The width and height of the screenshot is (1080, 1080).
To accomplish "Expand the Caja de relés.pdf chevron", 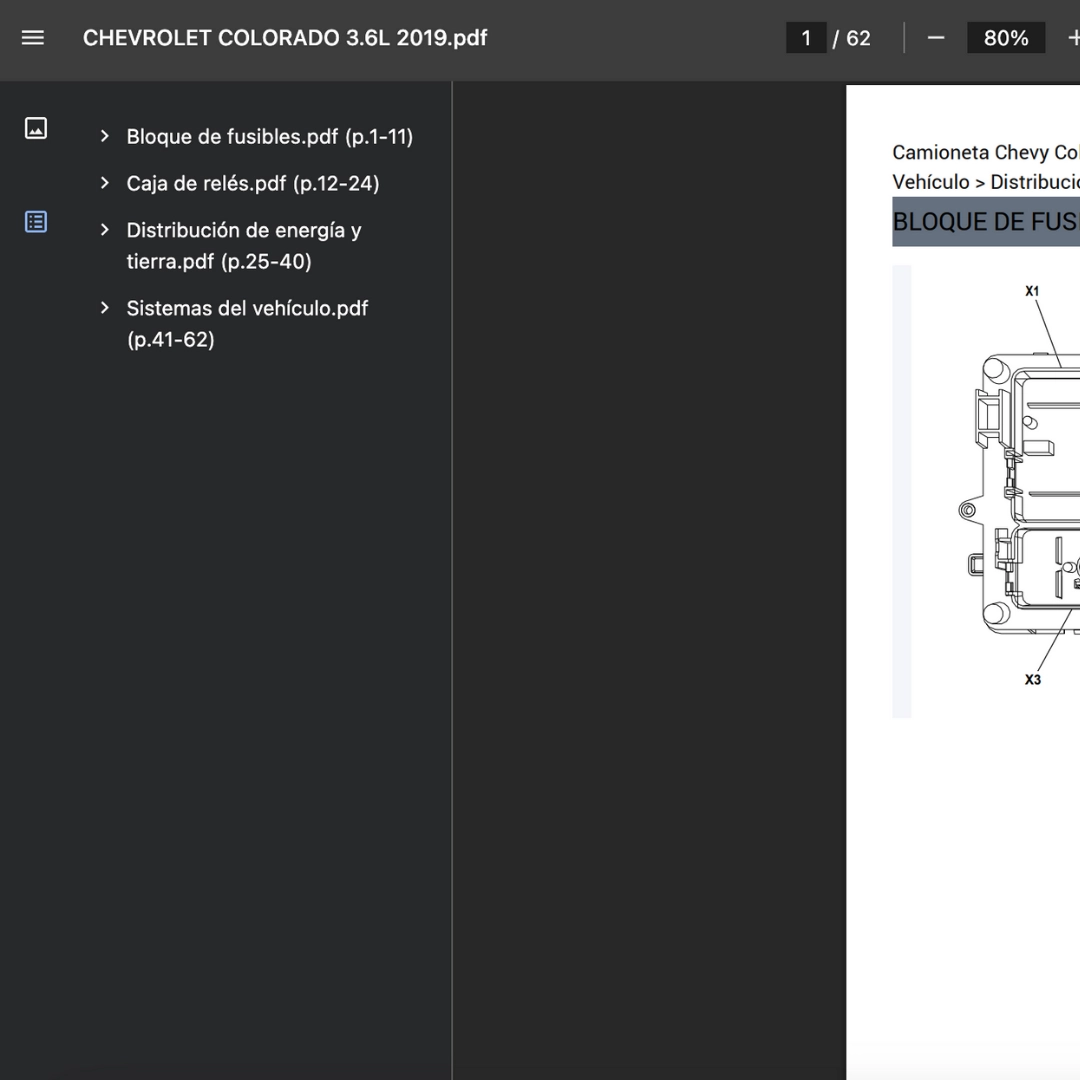I will (104, 183).
